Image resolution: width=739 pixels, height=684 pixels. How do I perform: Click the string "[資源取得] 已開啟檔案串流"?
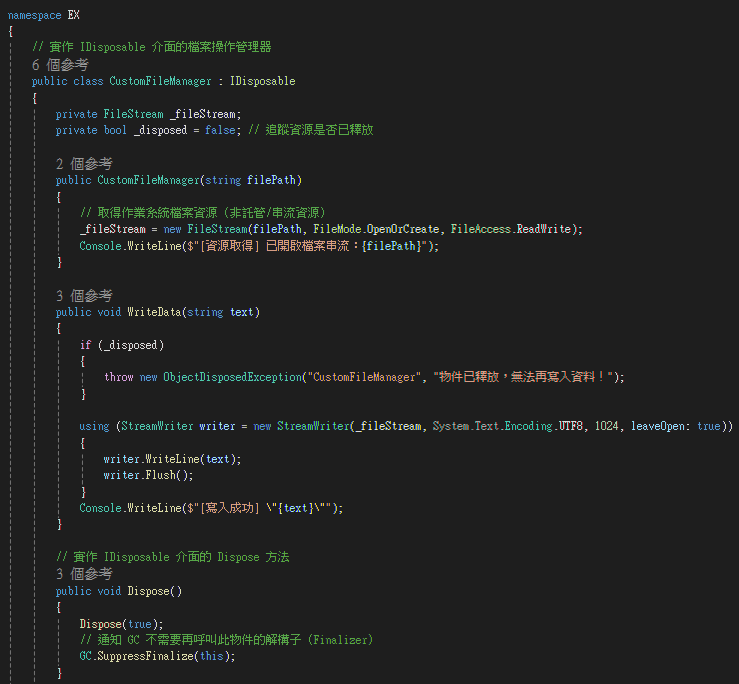[281, 246]
